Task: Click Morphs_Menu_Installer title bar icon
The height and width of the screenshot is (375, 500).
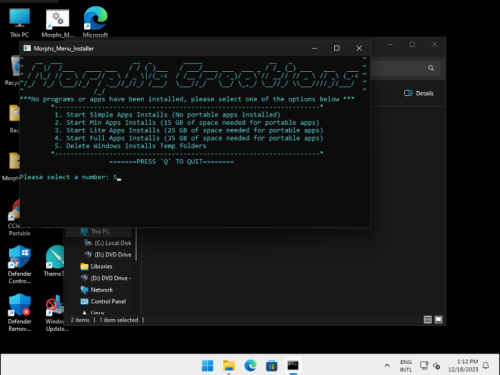Action: click(x=27, y=48)
